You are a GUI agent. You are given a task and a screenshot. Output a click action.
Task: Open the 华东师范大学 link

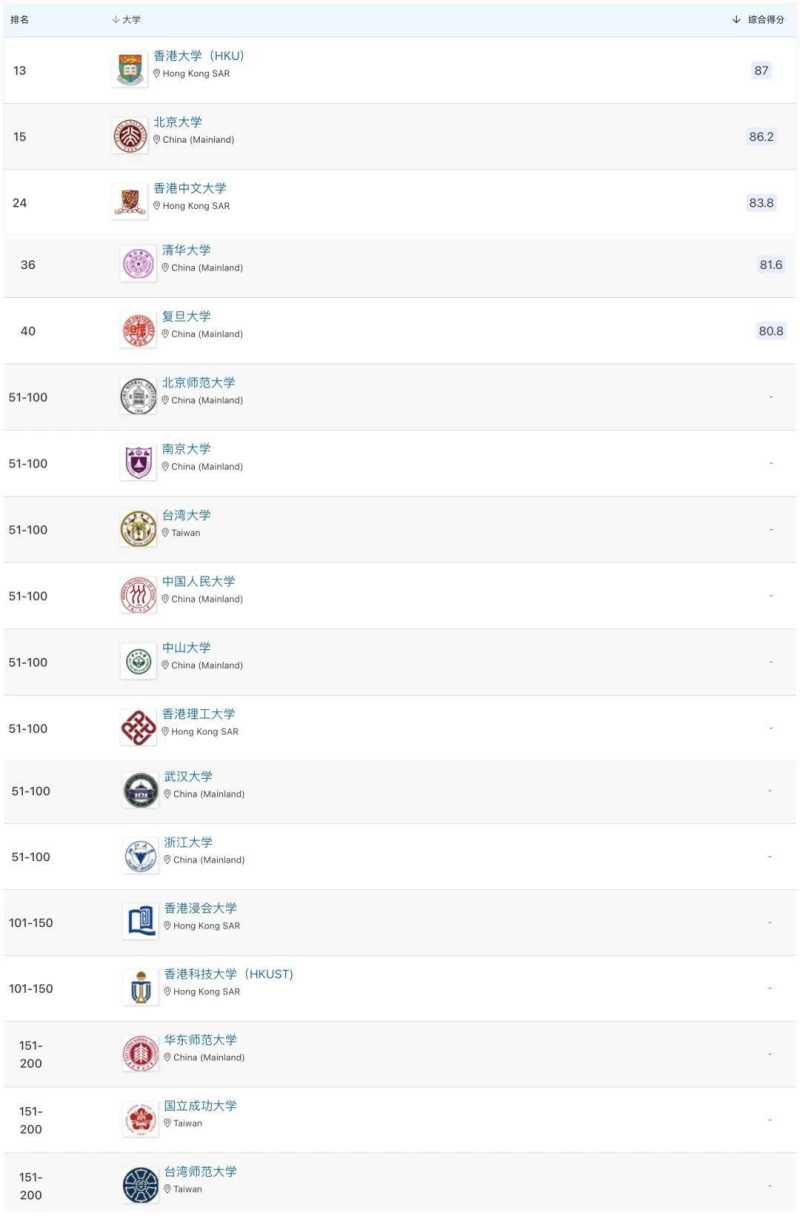pyautogui.click(x=200, y=1040)
